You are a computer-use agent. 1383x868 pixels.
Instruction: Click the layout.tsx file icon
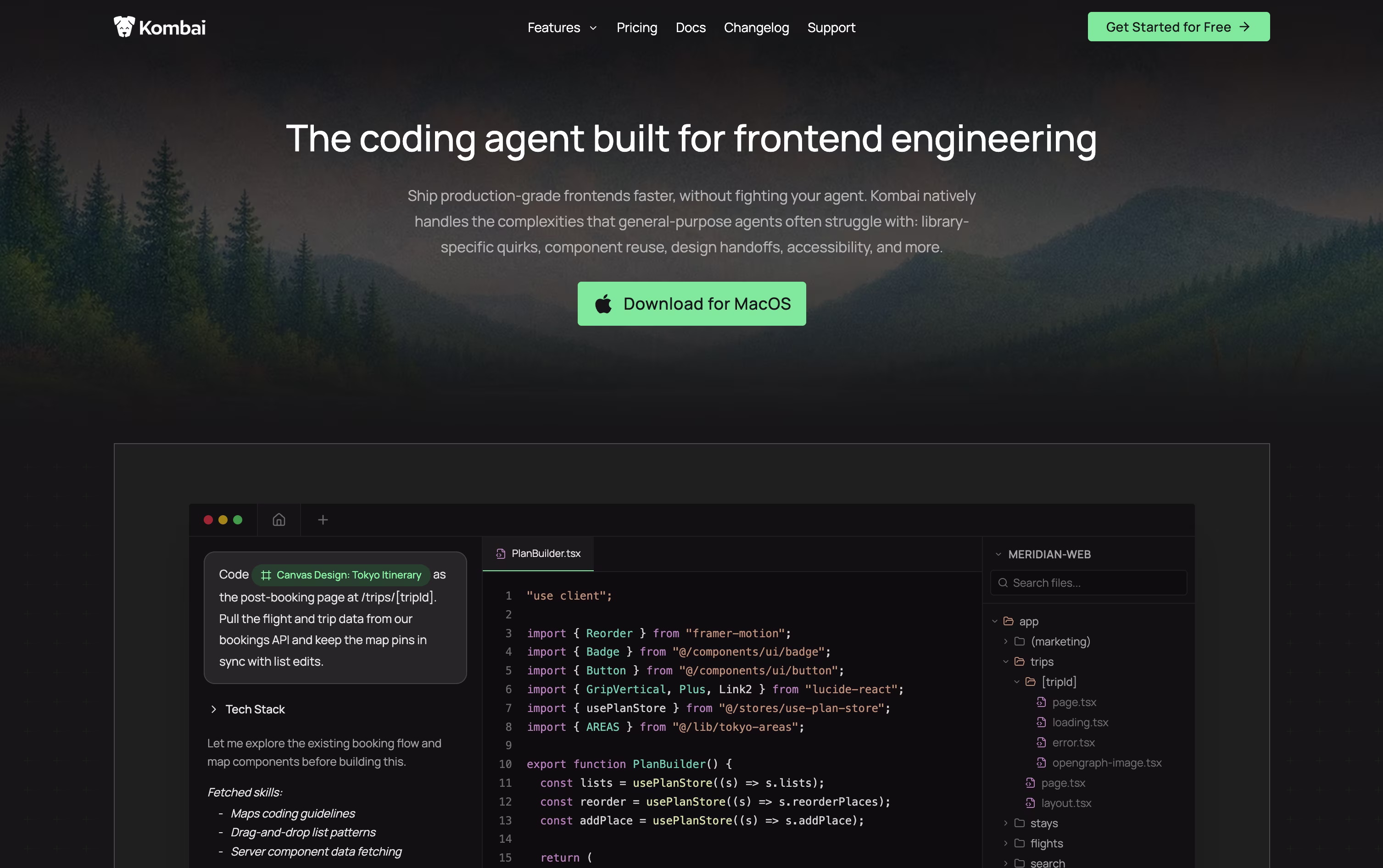pos(1031,802)
